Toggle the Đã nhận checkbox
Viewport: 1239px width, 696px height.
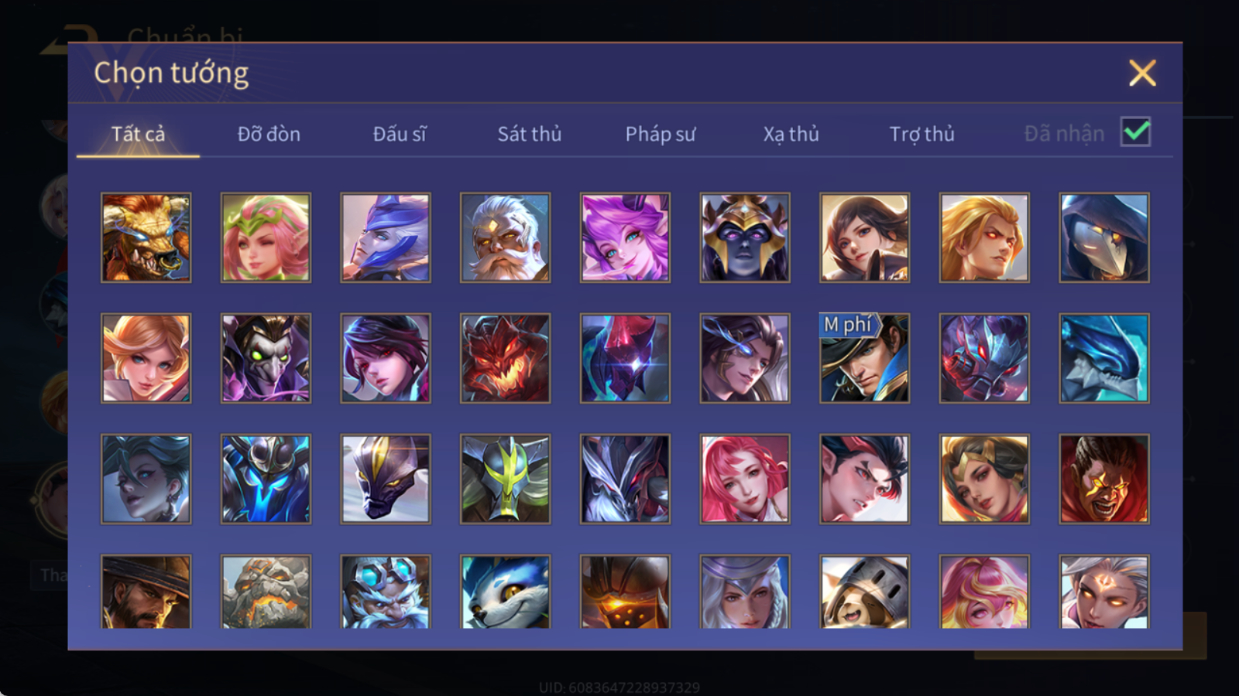click(x=1135, y=132)
